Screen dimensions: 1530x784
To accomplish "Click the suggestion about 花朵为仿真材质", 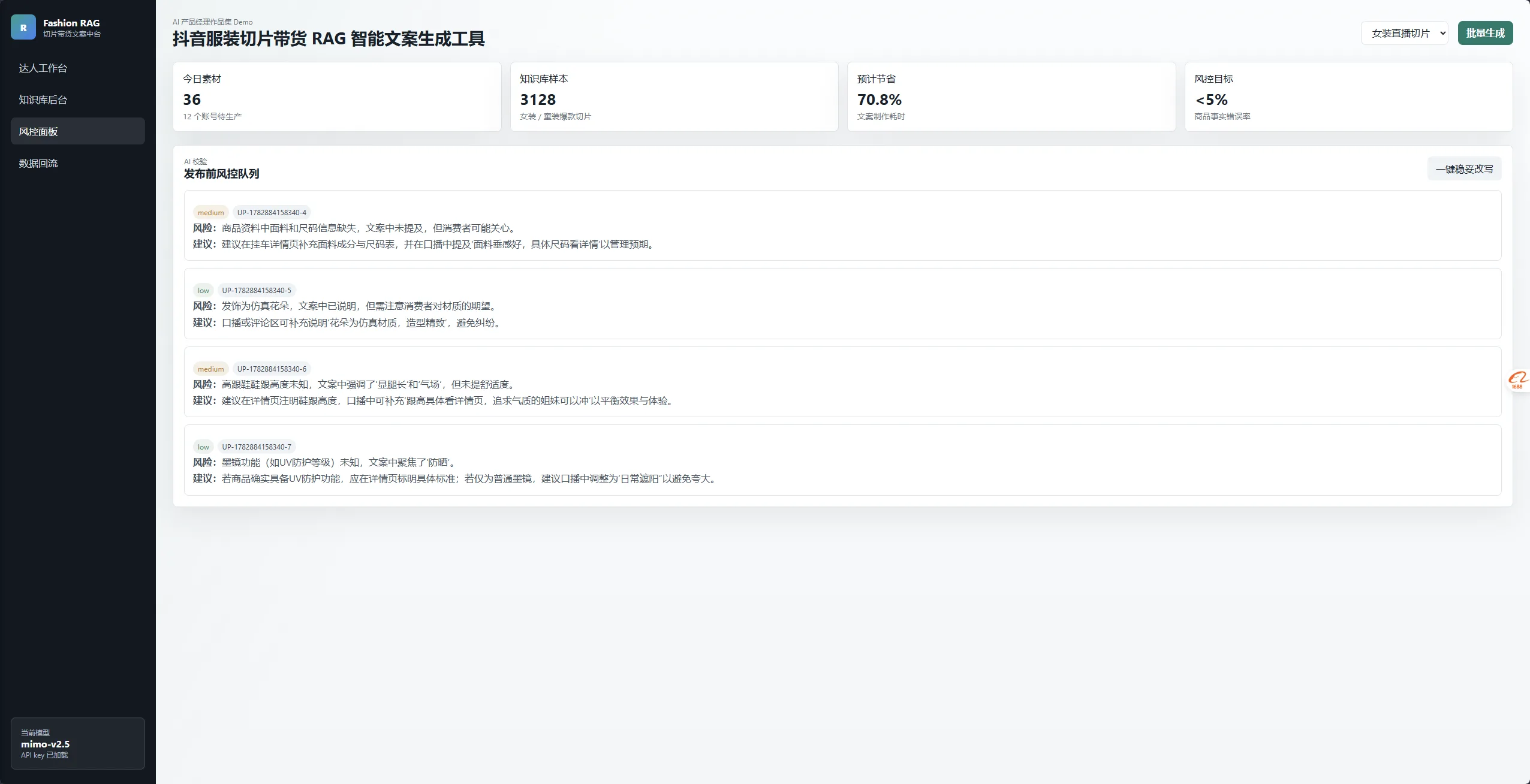I will tap(349, 323).
